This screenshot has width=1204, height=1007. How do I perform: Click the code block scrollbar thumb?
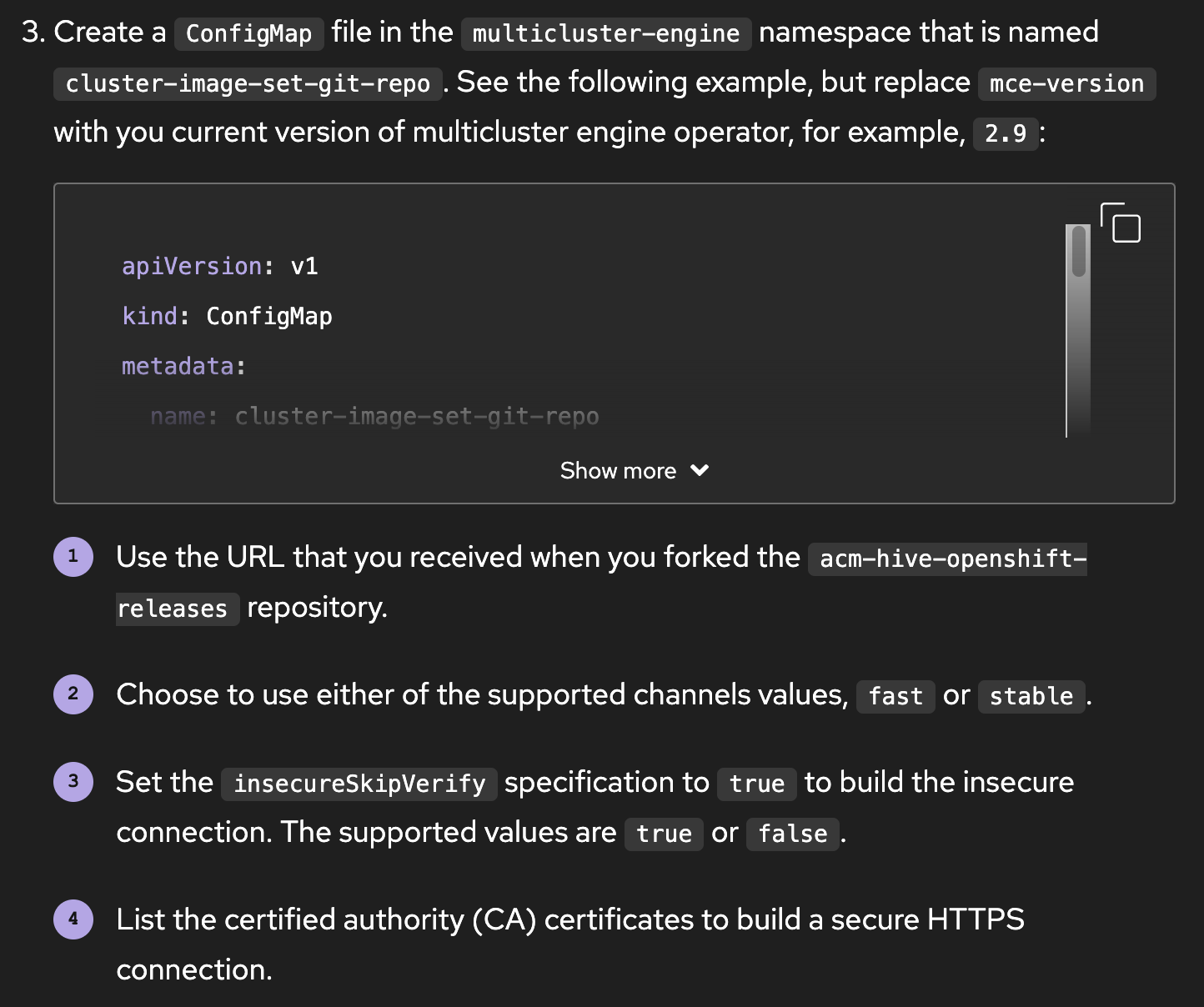click(x=1079, y=251)
